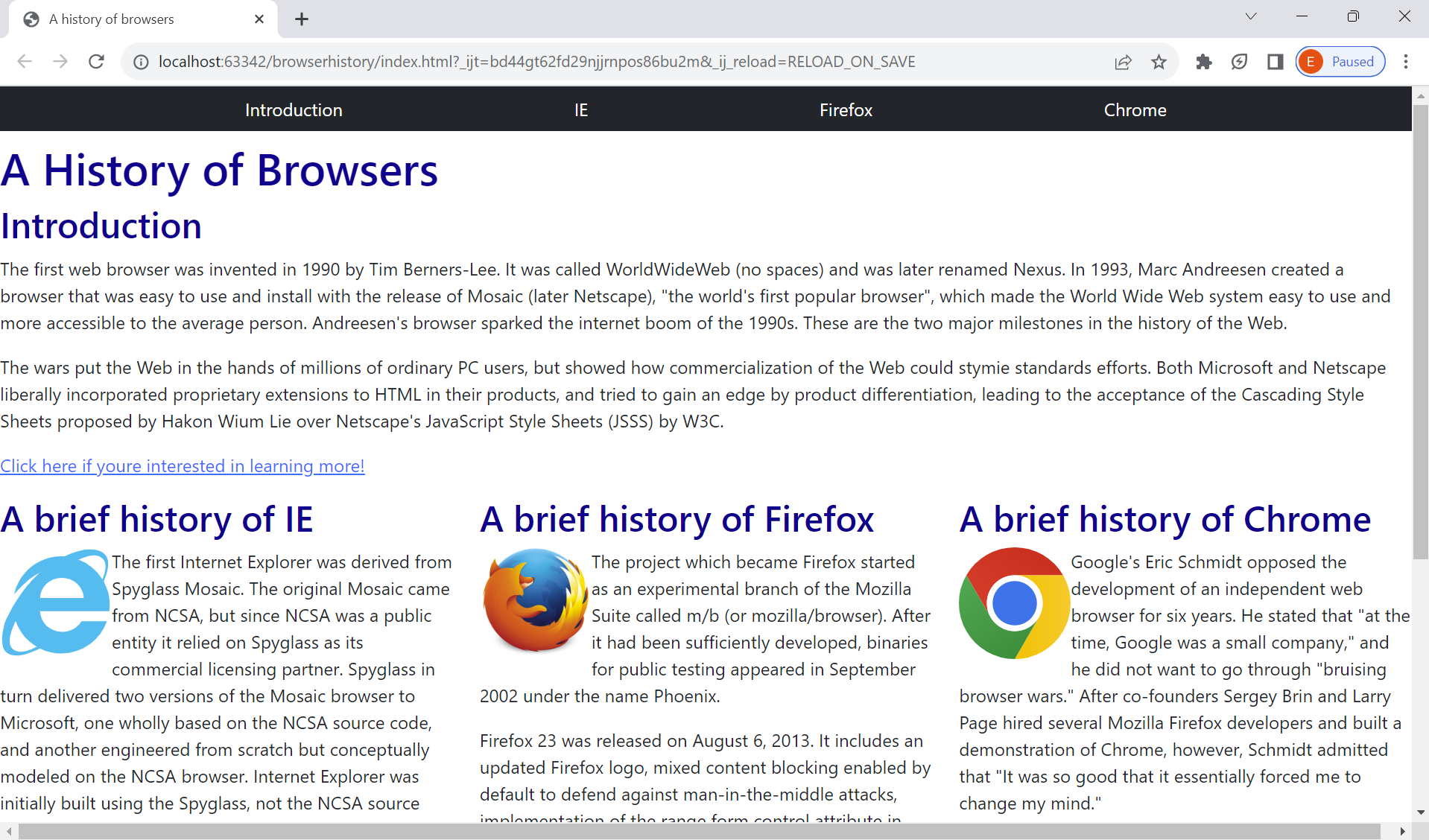The width and height of the screenshot is (1429, 840).
Task: Click the text 'The first Internet Explorer was derived from'
Action: (x=282, y=562)
